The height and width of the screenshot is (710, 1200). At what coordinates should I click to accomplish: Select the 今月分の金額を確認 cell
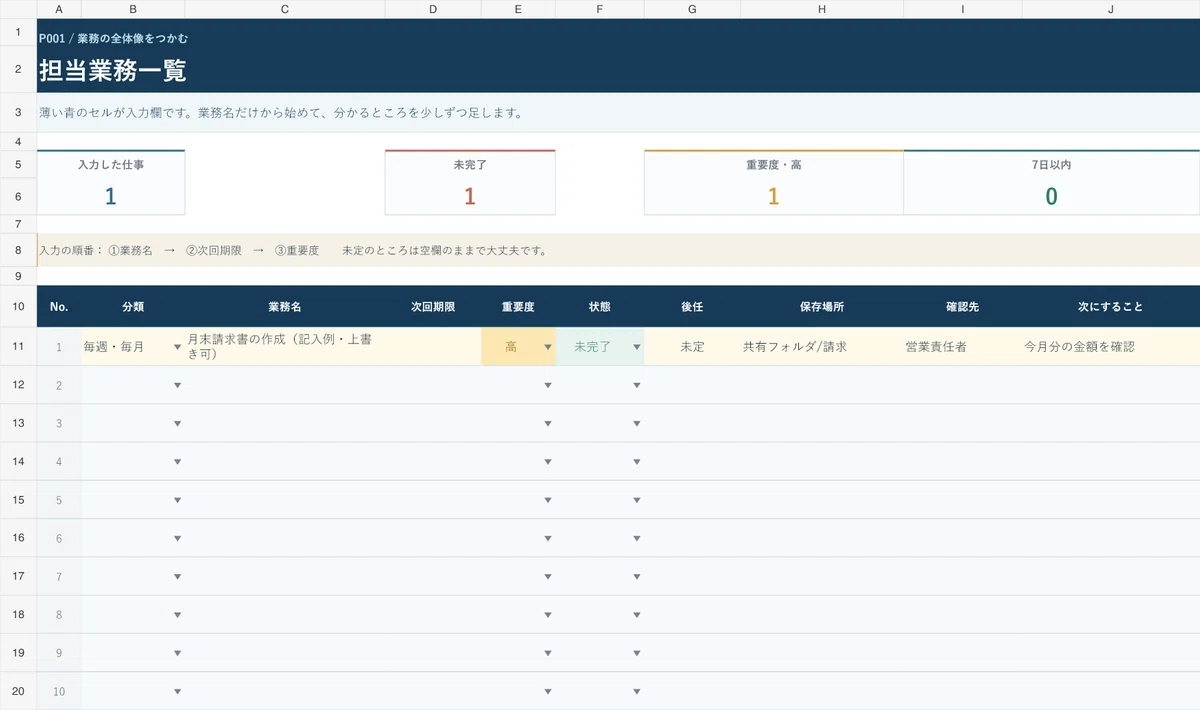pos(1111,347)
